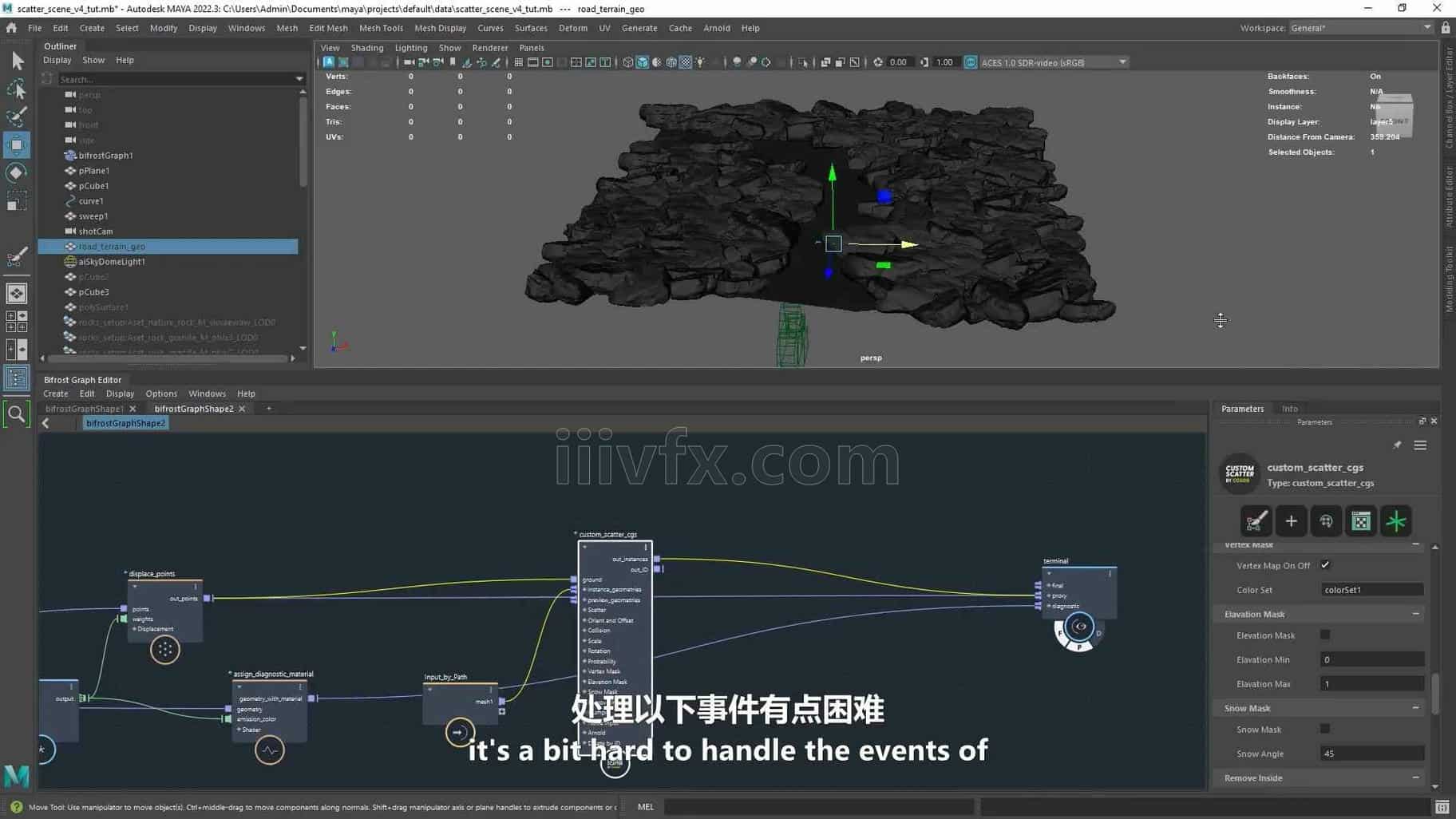Toggle the Outliner layout icon in sidebar
The height and width of the screenshot is (819, 1456).
(17, 378)
